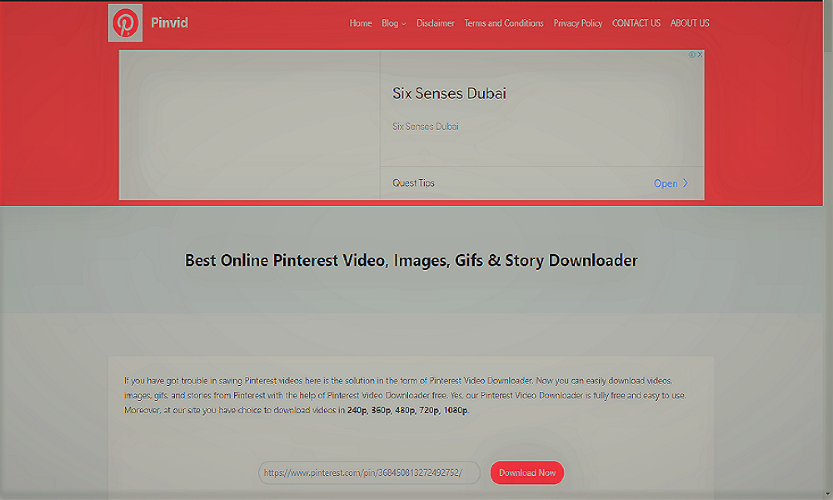Open the Disclaimer page
833x500 pixels.
tap(435, 23)
